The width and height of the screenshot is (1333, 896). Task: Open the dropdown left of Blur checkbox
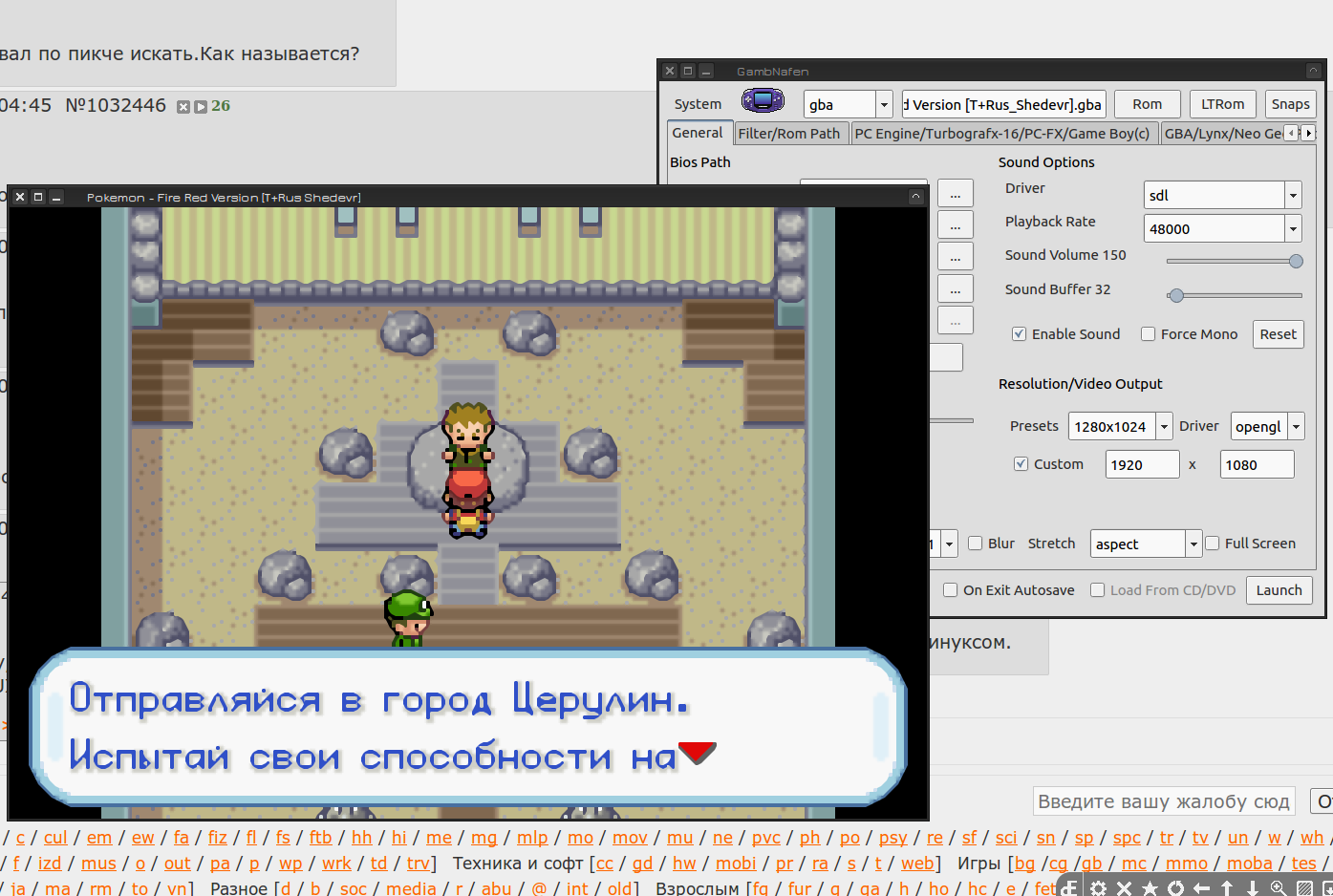[949, 544]
